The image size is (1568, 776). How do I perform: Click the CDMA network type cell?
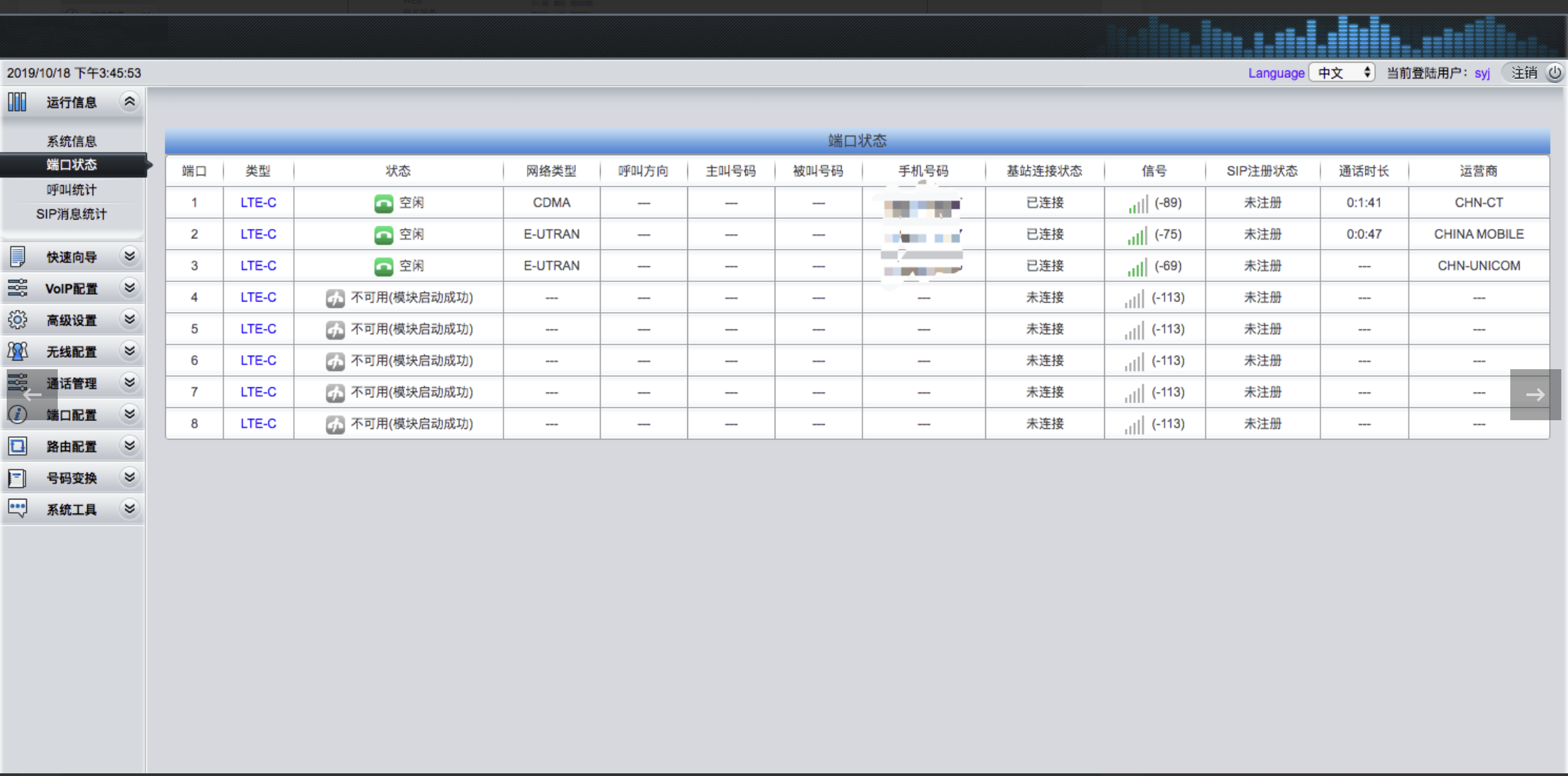[552, 203]
